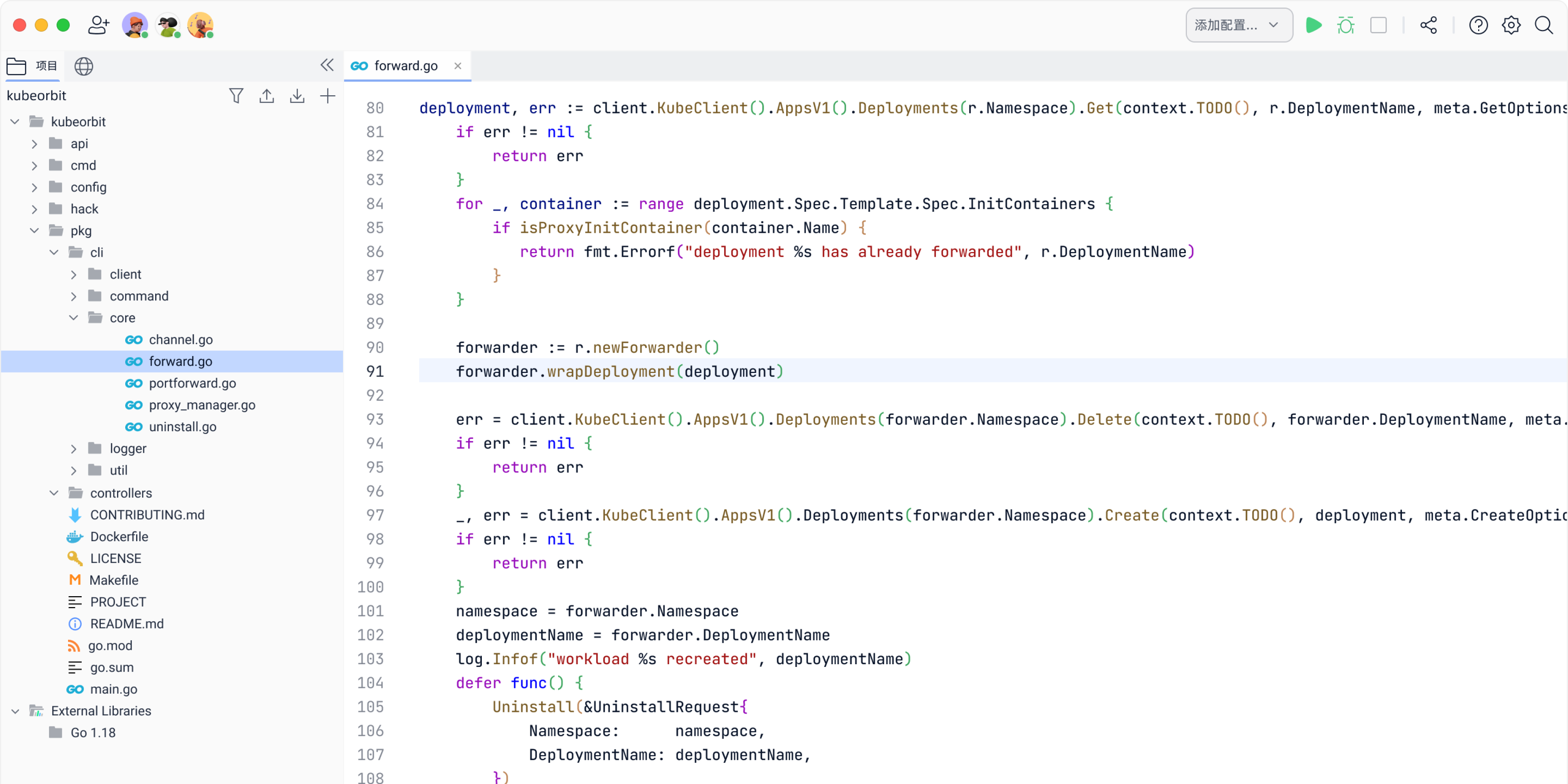Expand the api folder
Screen dimensions: 1568x784
(x=34, y=144)
